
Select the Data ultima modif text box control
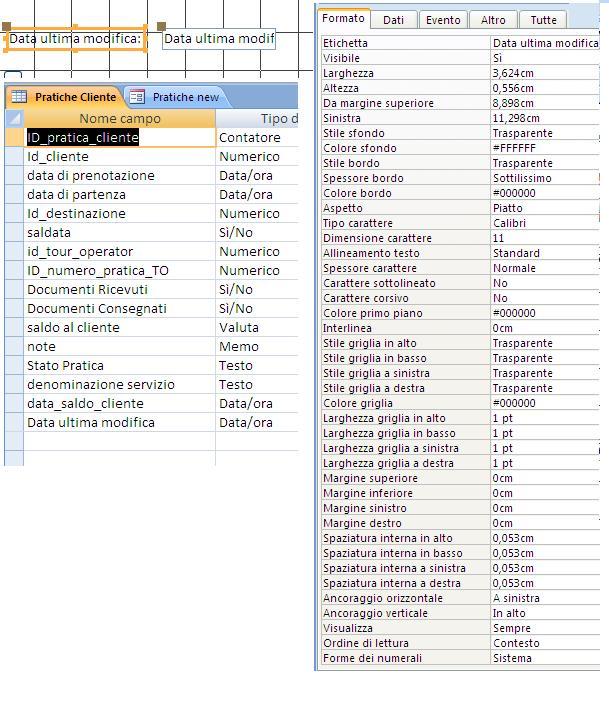pyautogui.click(x=219, y=39)
